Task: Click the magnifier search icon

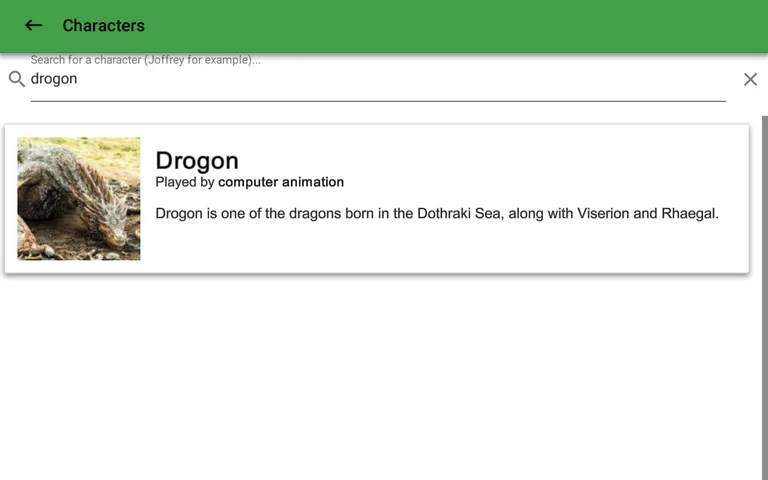Action: pyautogui.click(x=16, y=79)
